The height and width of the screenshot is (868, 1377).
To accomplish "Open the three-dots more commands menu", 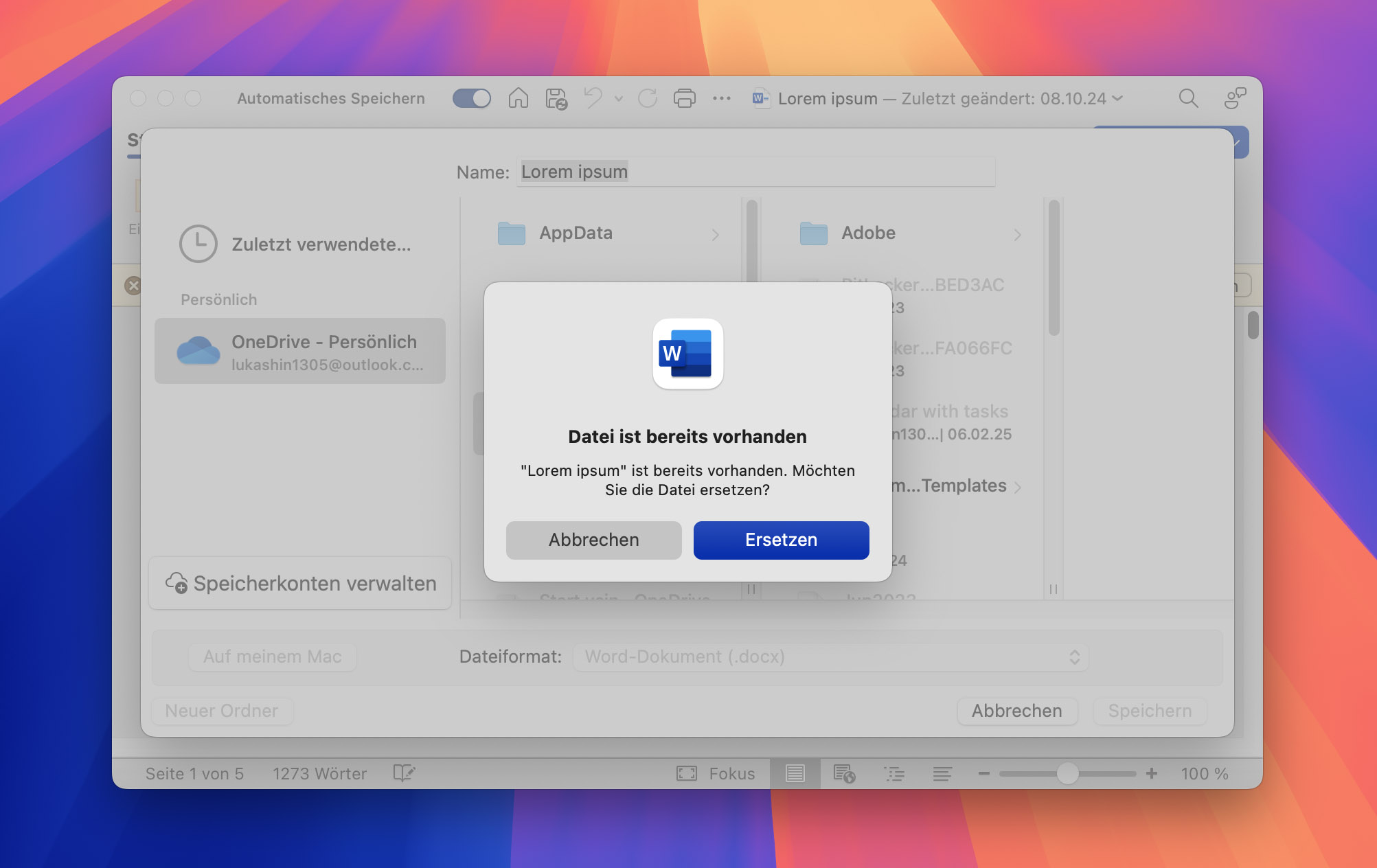I will (722, 98).
